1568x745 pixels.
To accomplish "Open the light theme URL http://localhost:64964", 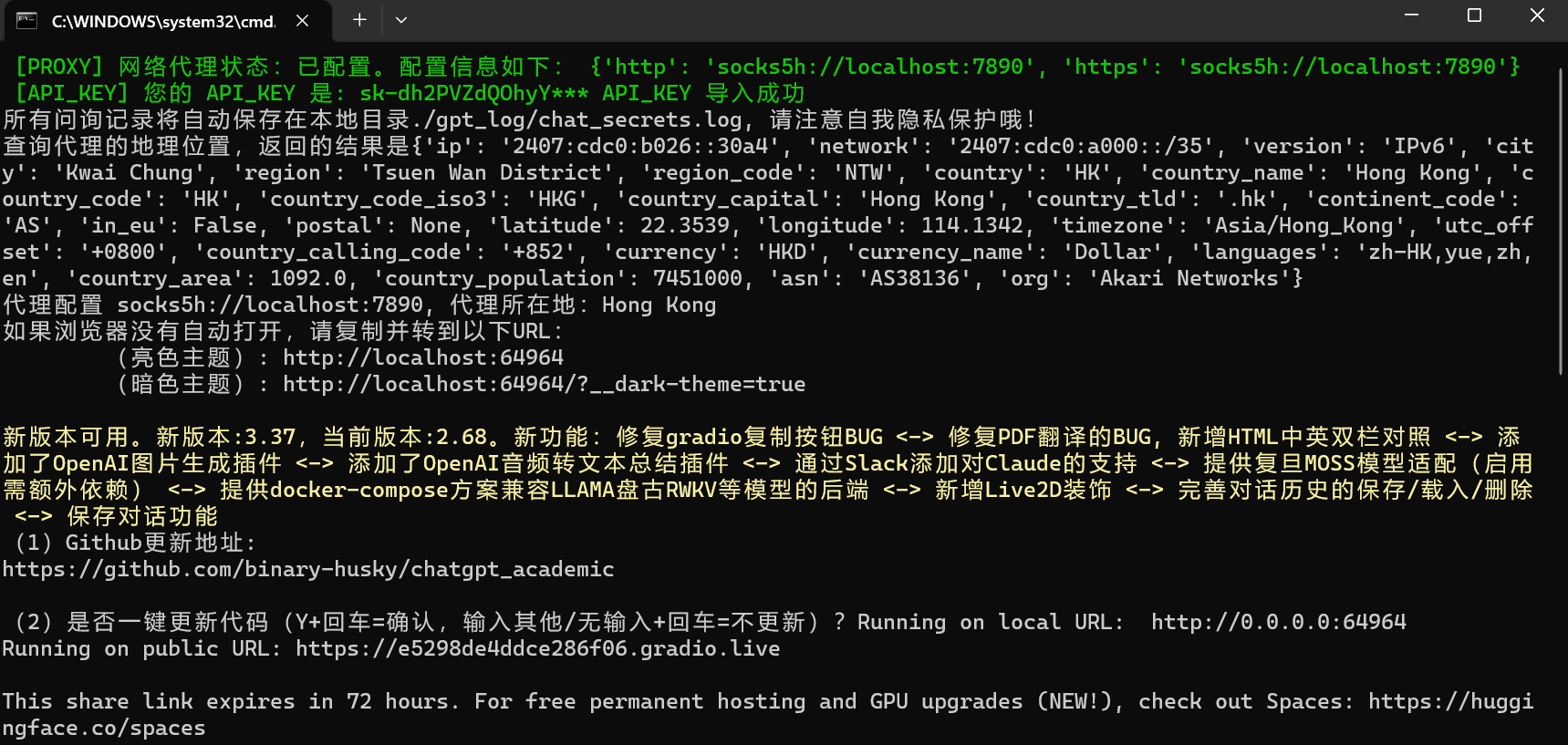I will (x=423, y=357).
